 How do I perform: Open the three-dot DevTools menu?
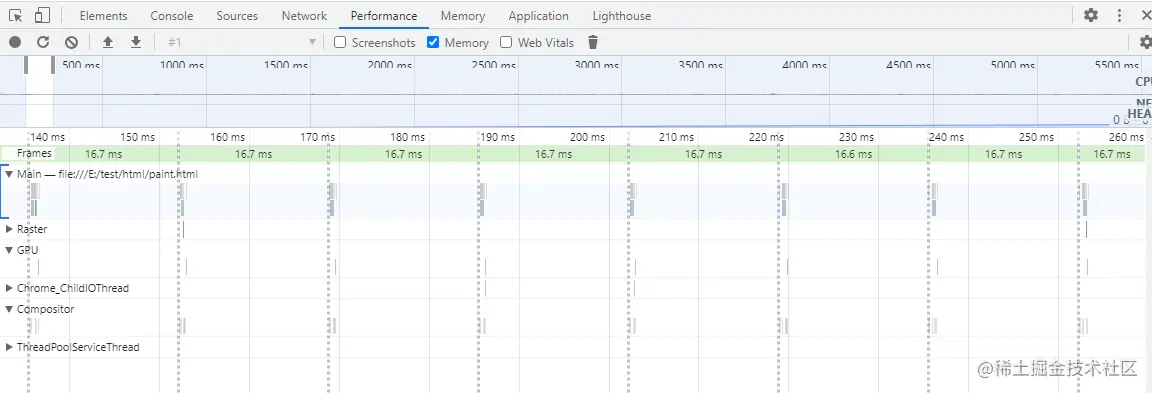click(x=1120, y=15)
